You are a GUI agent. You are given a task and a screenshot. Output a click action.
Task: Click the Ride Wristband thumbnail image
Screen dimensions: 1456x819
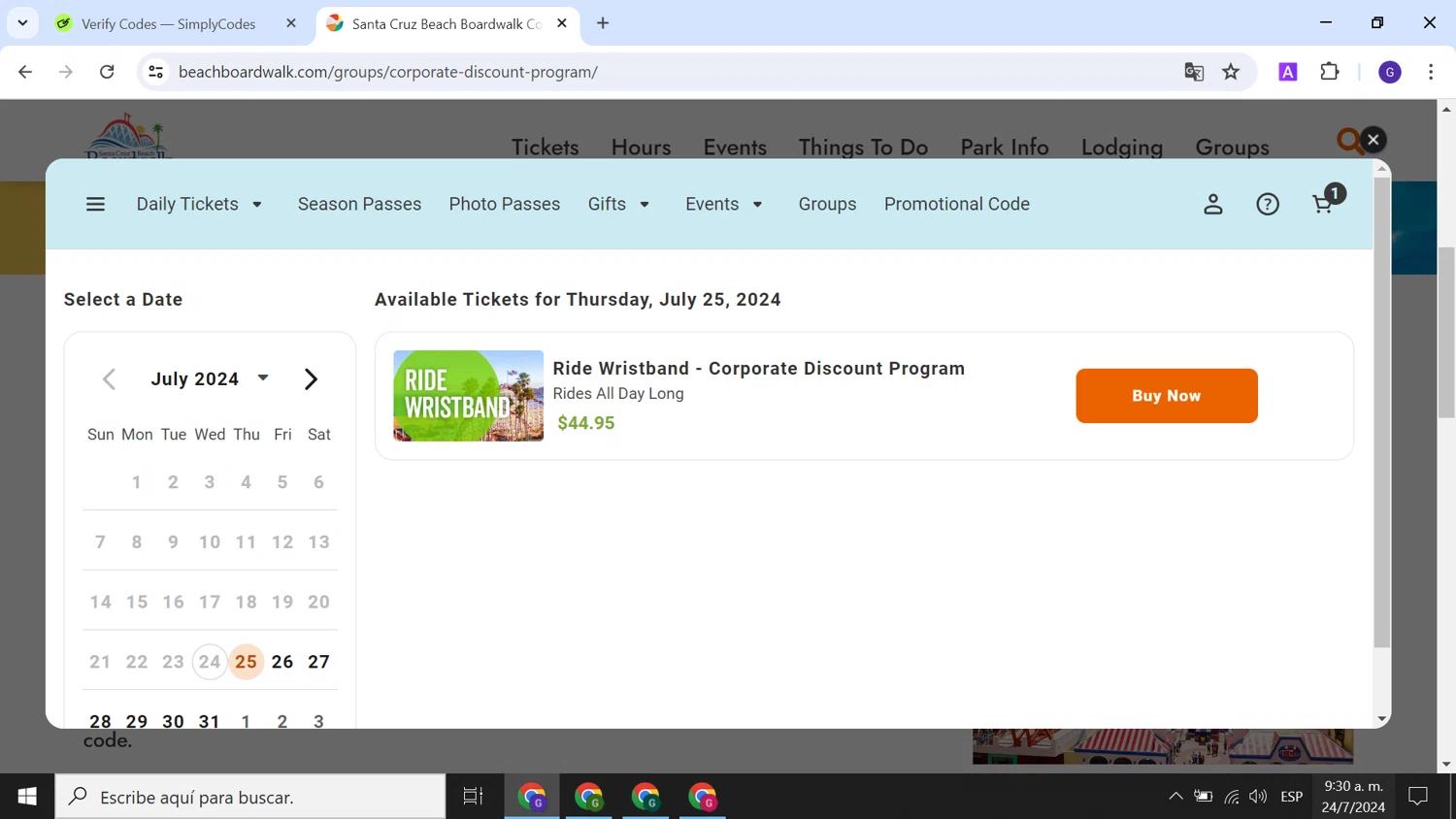(x=468, y=396)
